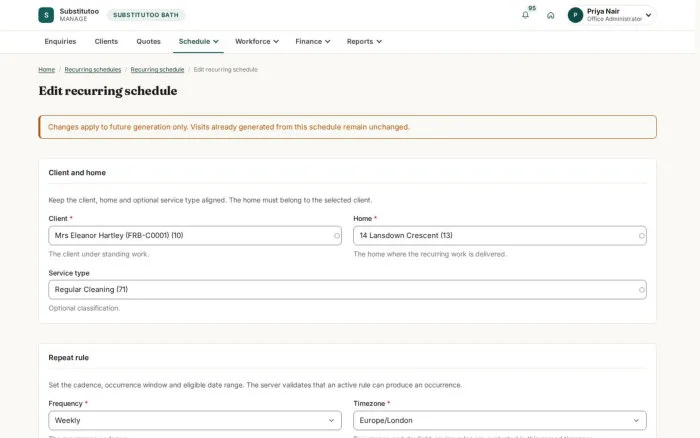The height and width of the screenshot is (438, 700).
Task: Click the Repeat rule section title
Action: pyautogui.click(x=69, y=358)
